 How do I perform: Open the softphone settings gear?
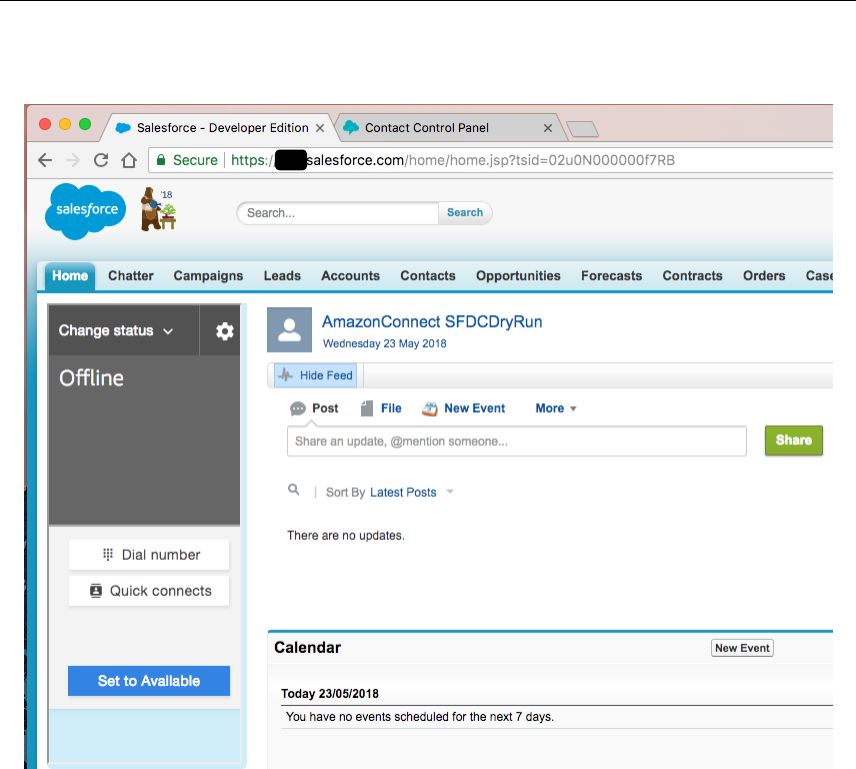224,331
